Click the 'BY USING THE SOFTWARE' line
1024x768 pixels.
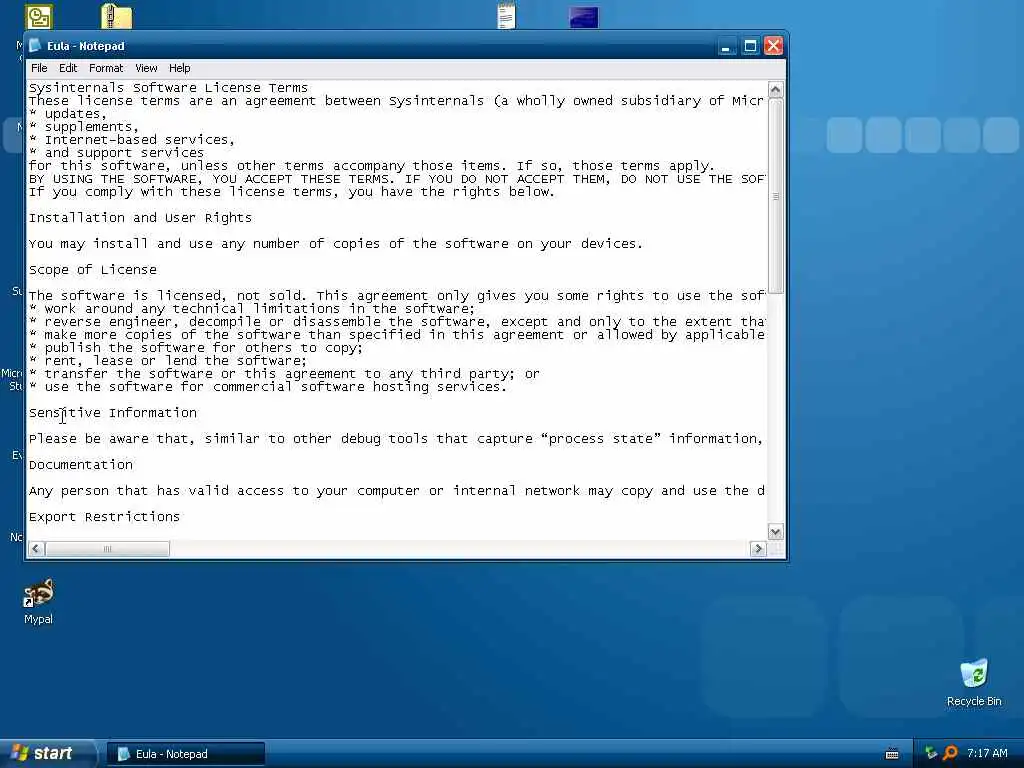[x=397, y=179]
